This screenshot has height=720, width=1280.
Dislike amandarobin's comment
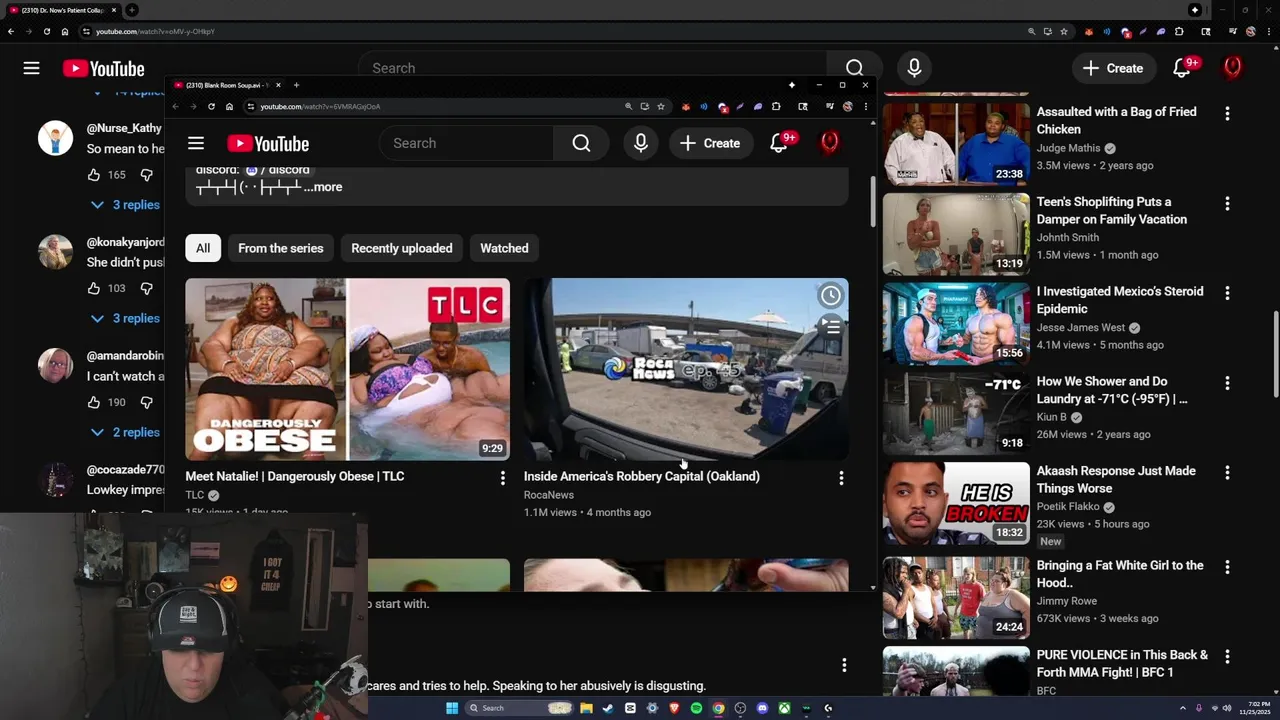coord(146,402)
